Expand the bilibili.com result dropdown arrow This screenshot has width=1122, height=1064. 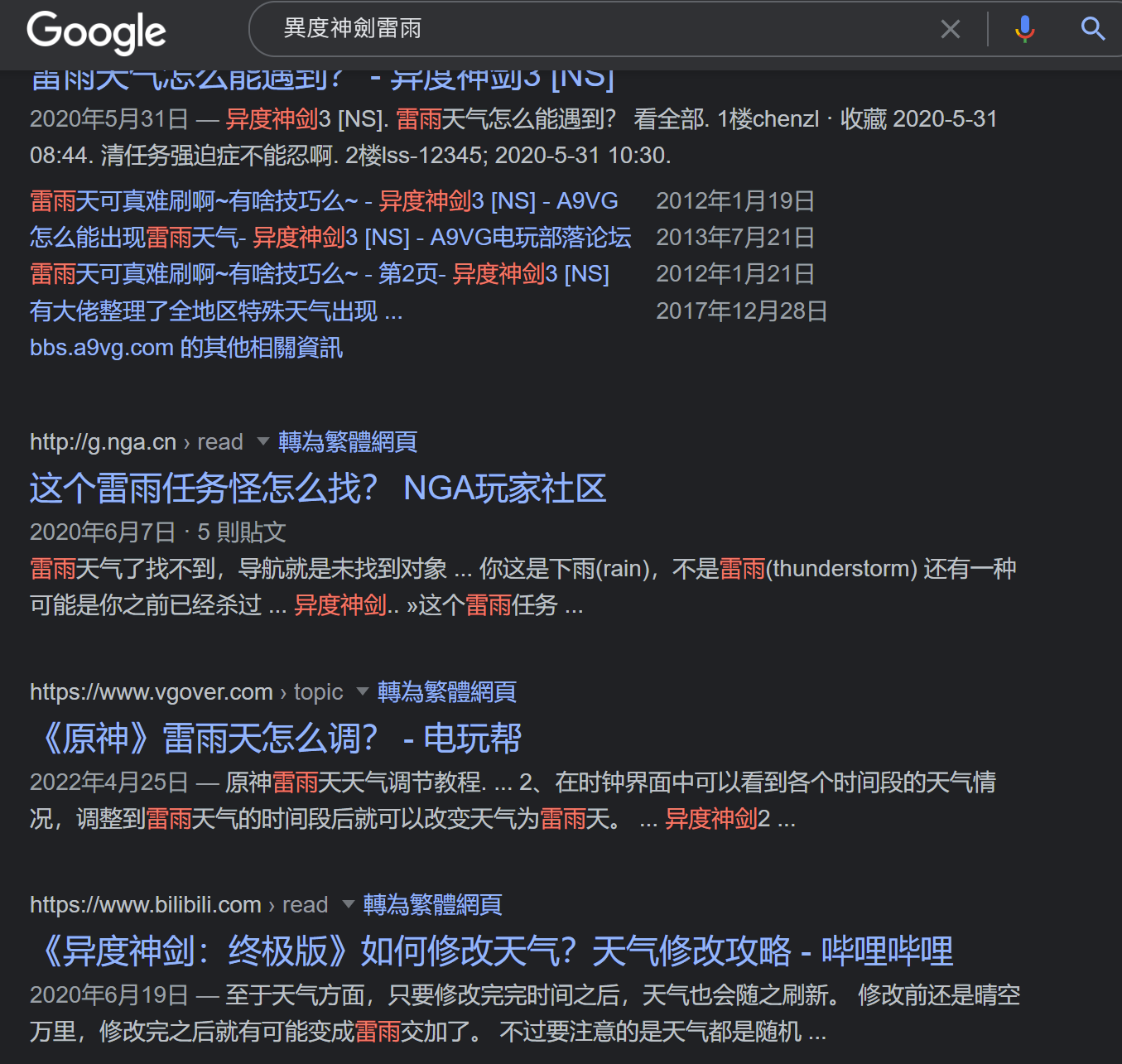tap(349, 904)
